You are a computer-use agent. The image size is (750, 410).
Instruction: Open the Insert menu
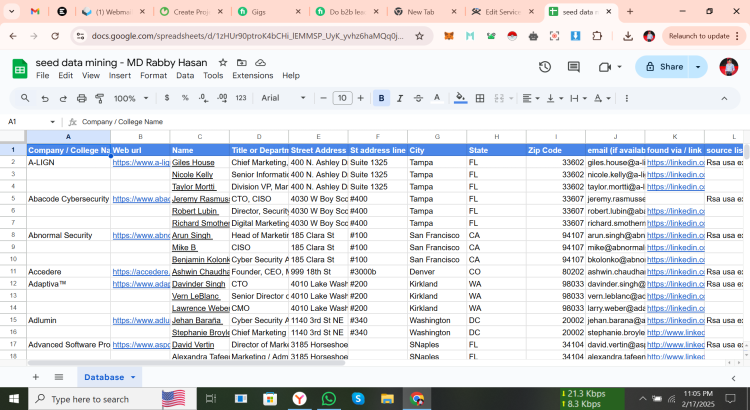click(120, 76)
